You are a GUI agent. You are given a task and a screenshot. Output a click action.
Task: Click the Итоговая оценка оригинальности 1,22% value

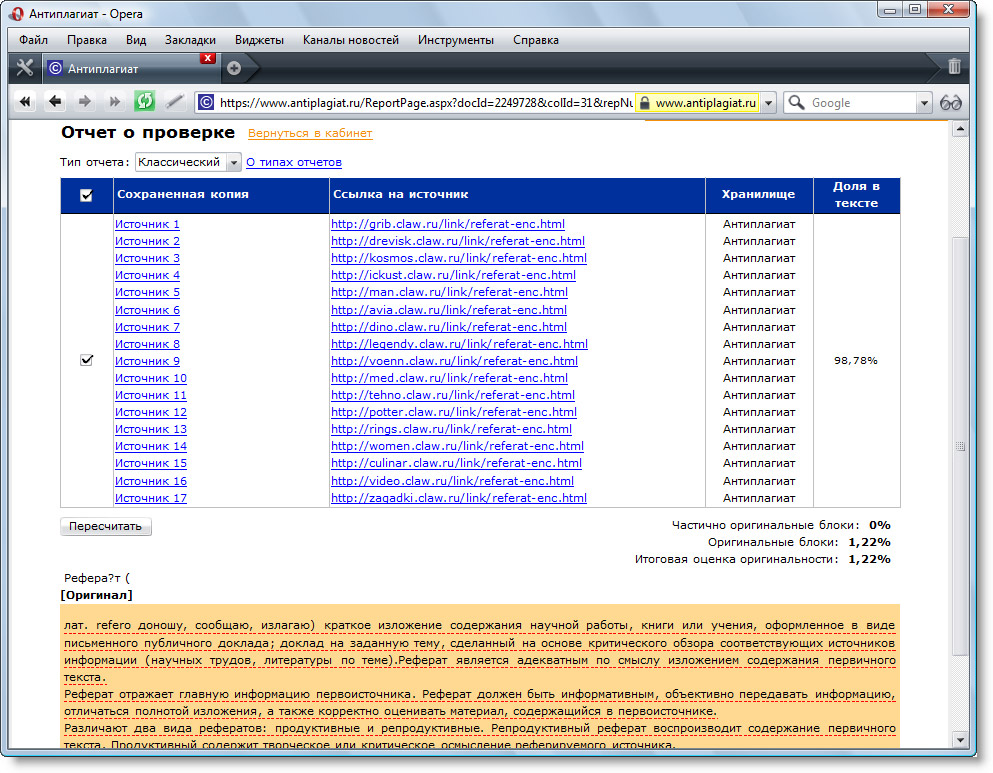[869, 559]
